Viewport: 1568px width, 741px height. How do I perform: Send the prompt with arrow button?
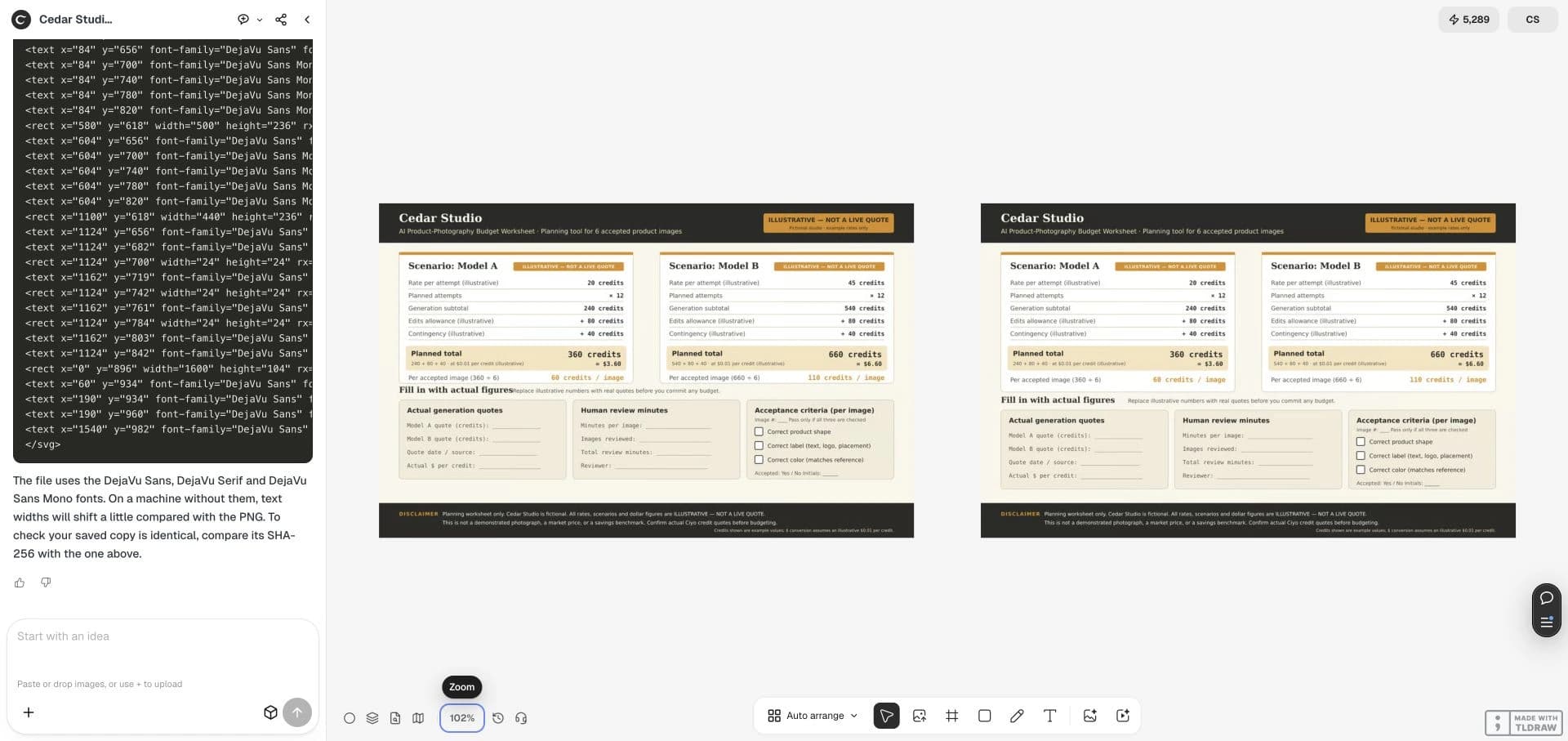[297, 712]
